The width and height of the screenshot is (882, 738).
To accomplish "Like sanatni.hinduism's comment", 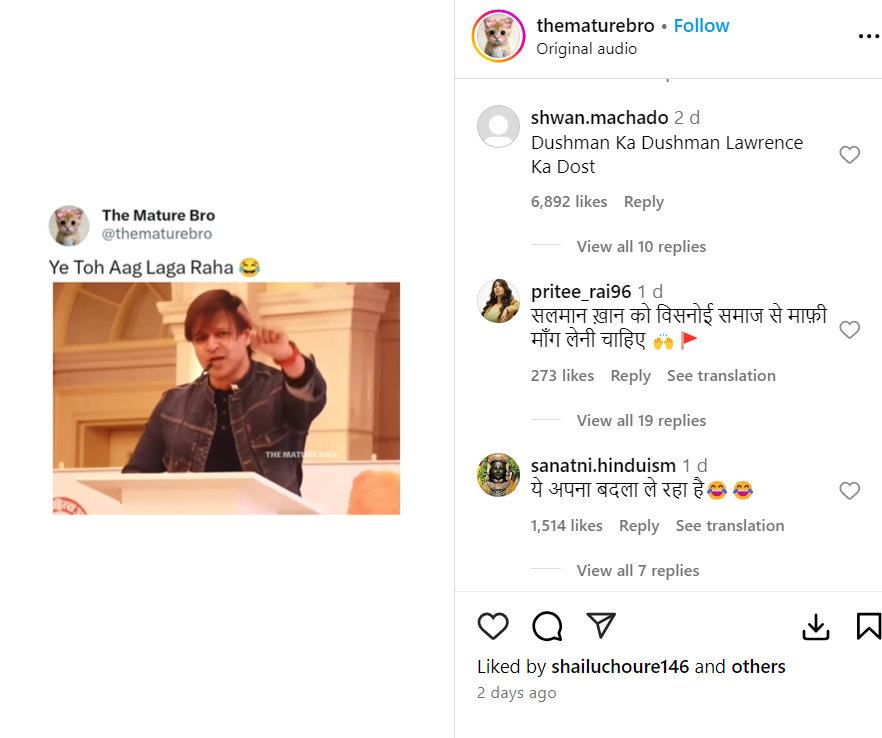I will pyautogui.click(x=849, y=490).
